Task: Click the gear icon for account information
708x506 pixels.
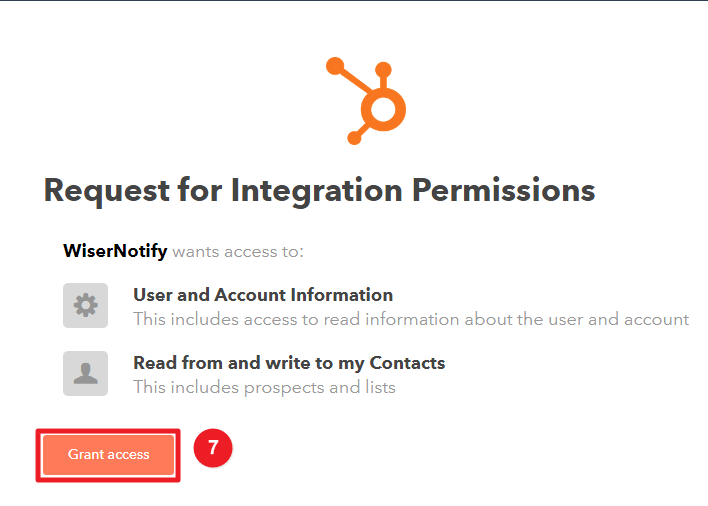Action: [85, 306]
